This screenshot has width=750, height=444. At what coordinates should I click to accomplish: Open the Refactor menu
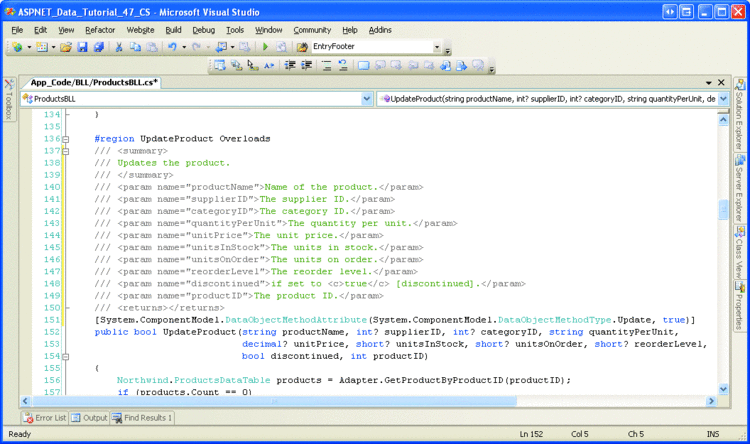(x=100, y=30)
